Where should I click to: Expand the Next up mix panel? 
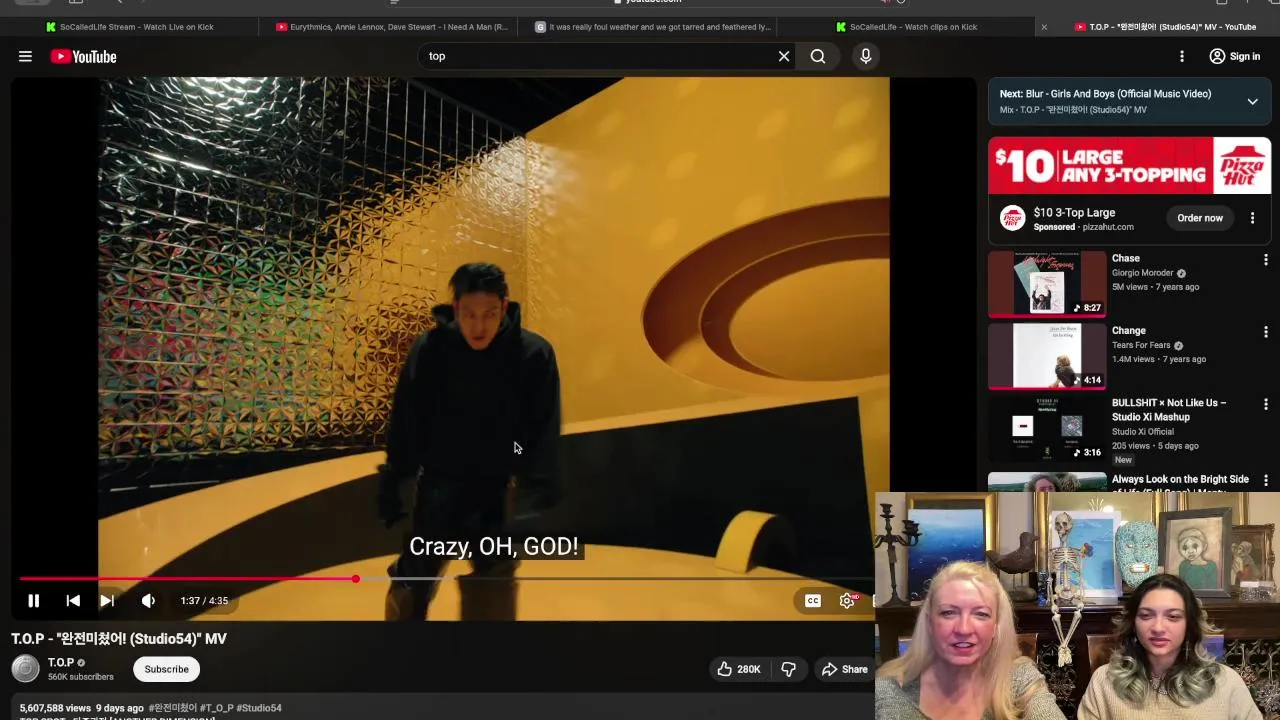click(x=1252, y=101)
